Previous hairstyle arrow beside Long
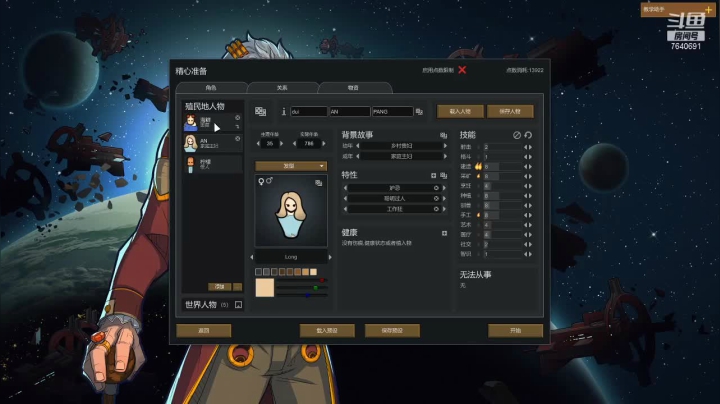720x404 pixels. point(252,257)
